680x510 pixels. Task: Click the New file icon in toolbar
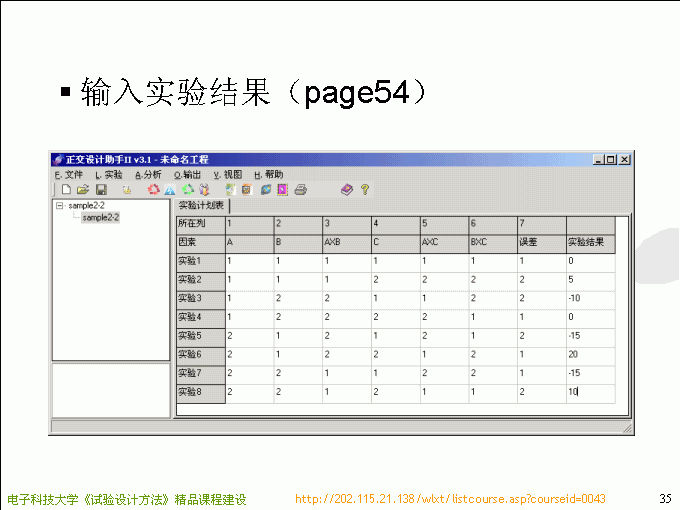pos(66,189)
